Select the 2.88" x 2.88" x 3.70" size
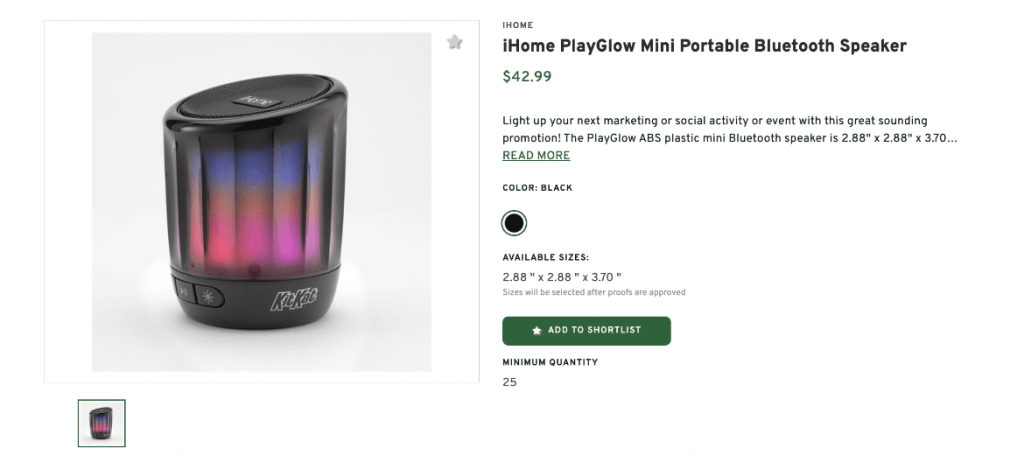Viewport: 1024px width, 455px height. click(562, 276)
